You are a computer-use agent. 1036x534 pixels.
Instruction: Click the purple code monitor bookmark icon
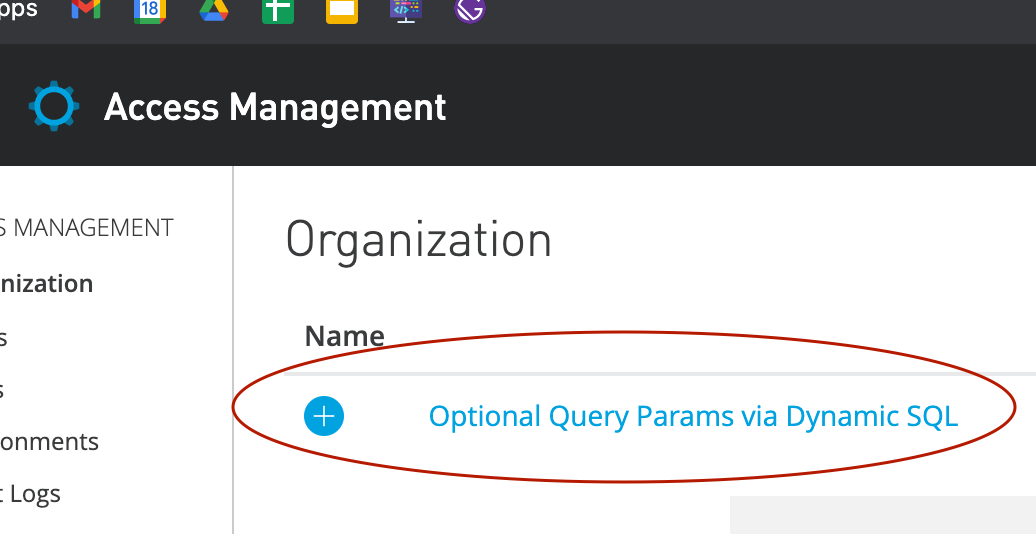point(406,10)
